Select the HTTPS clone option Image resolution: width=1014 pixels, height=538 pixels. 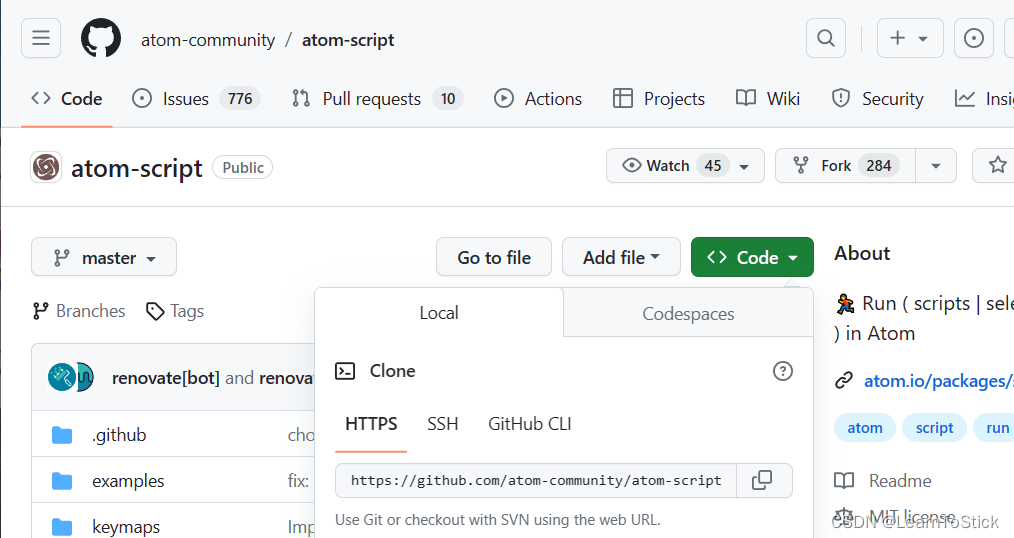pos(371,424)
